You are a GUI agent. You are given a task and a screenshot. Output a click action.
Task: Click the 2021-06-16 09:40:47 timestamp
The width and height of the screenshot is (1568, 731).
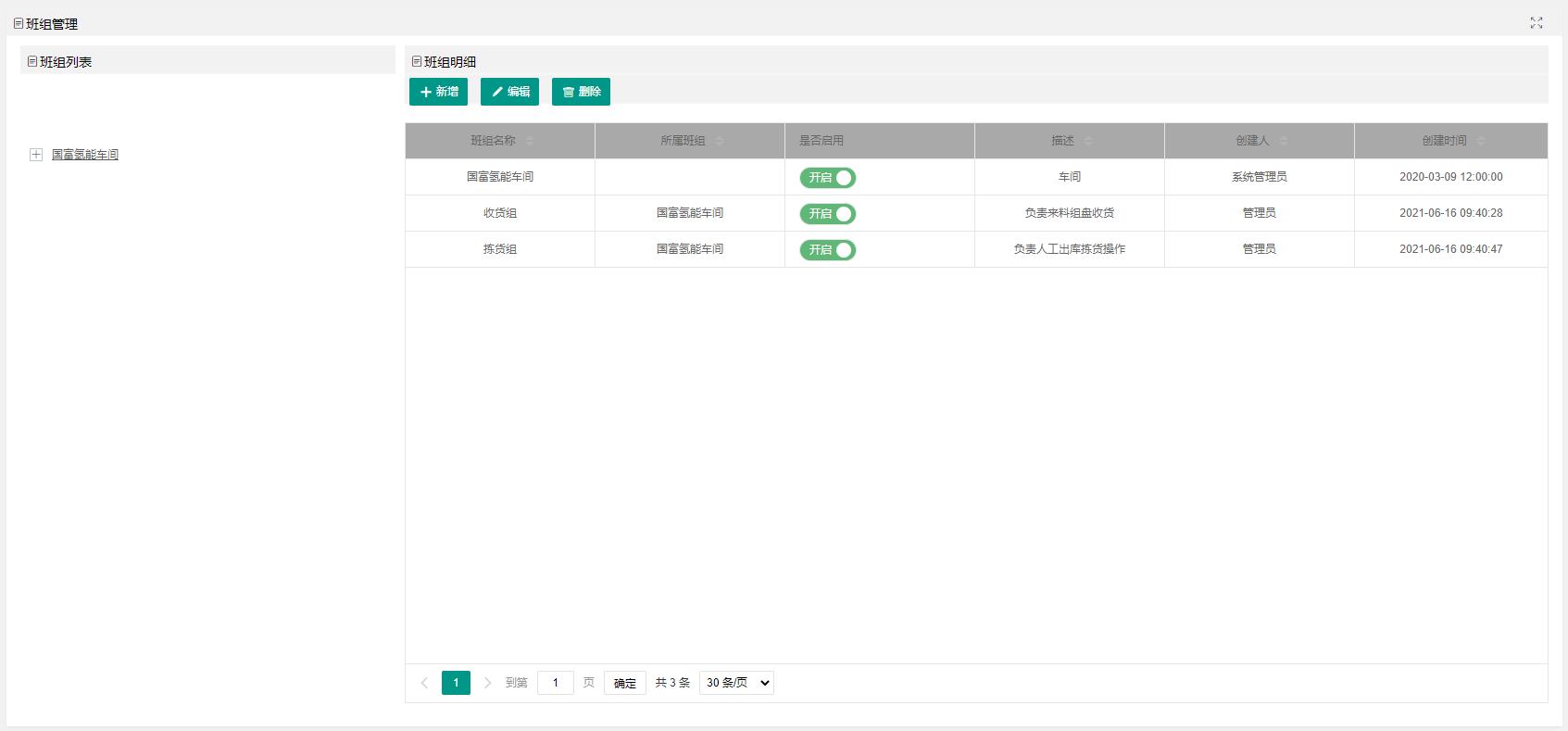[1451, 249]
